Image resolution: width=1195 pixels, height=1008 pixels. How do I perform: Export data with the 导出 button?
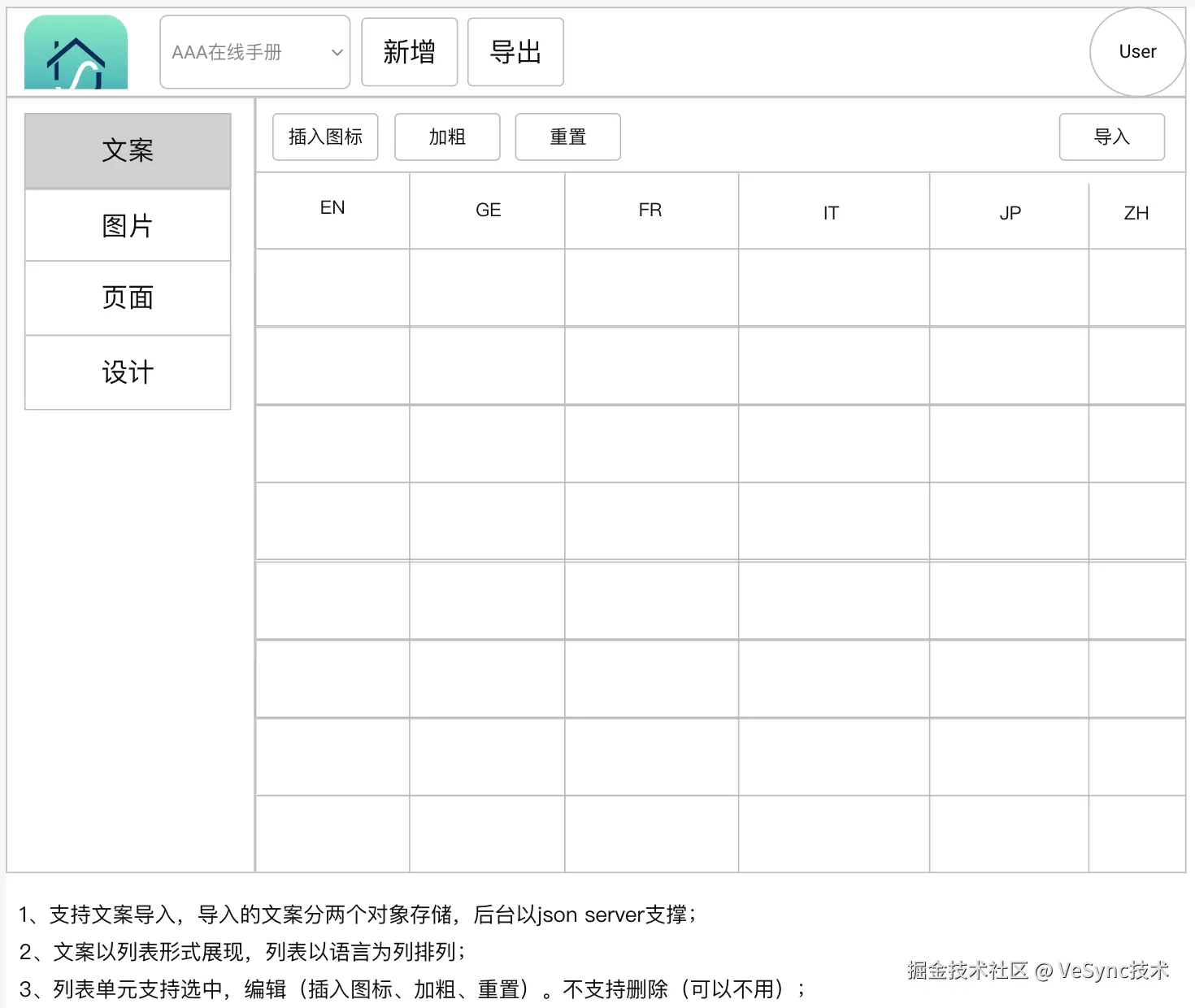pyautogui.click(x=515, y=51)
